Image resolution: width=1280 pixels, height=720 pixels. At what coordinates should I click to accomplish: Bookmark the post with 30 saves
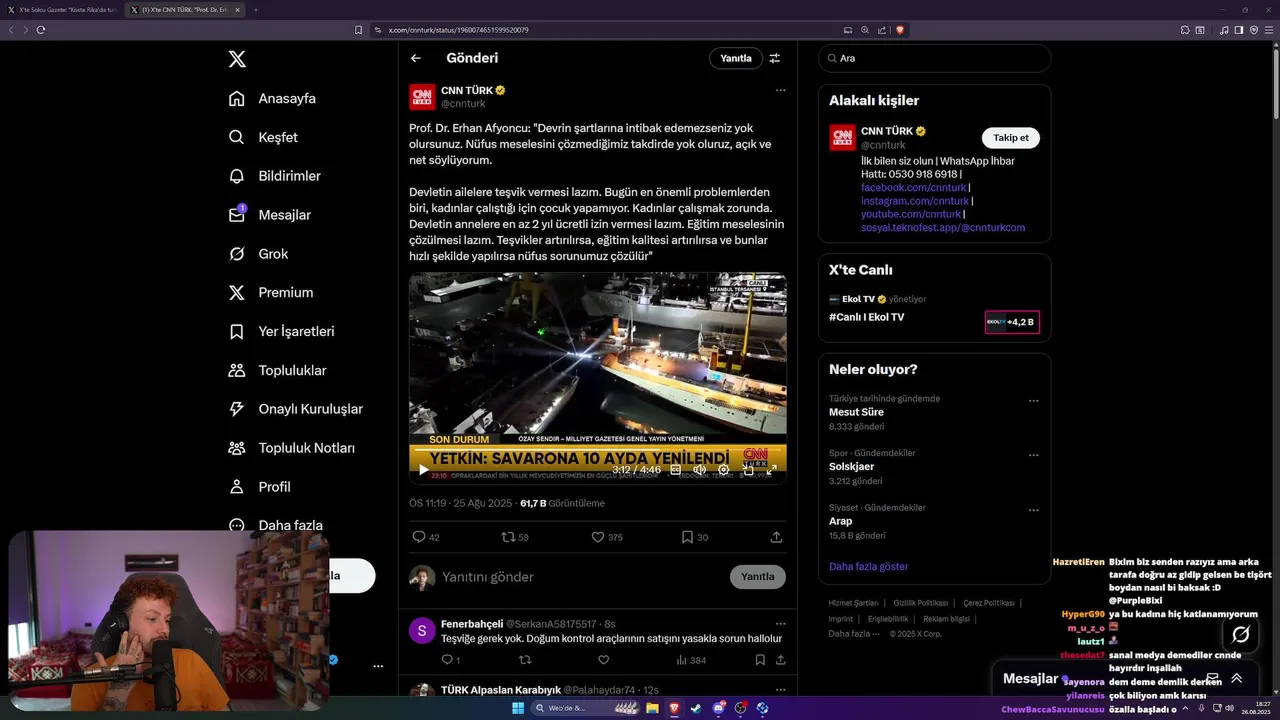pyautogui.click(x=687, y=537)
